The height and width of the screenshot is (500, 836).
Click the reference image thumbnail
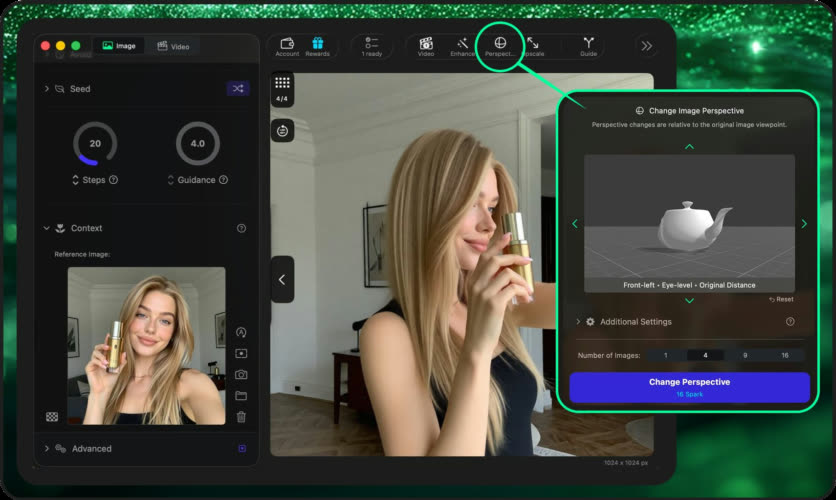pos(147,346)
